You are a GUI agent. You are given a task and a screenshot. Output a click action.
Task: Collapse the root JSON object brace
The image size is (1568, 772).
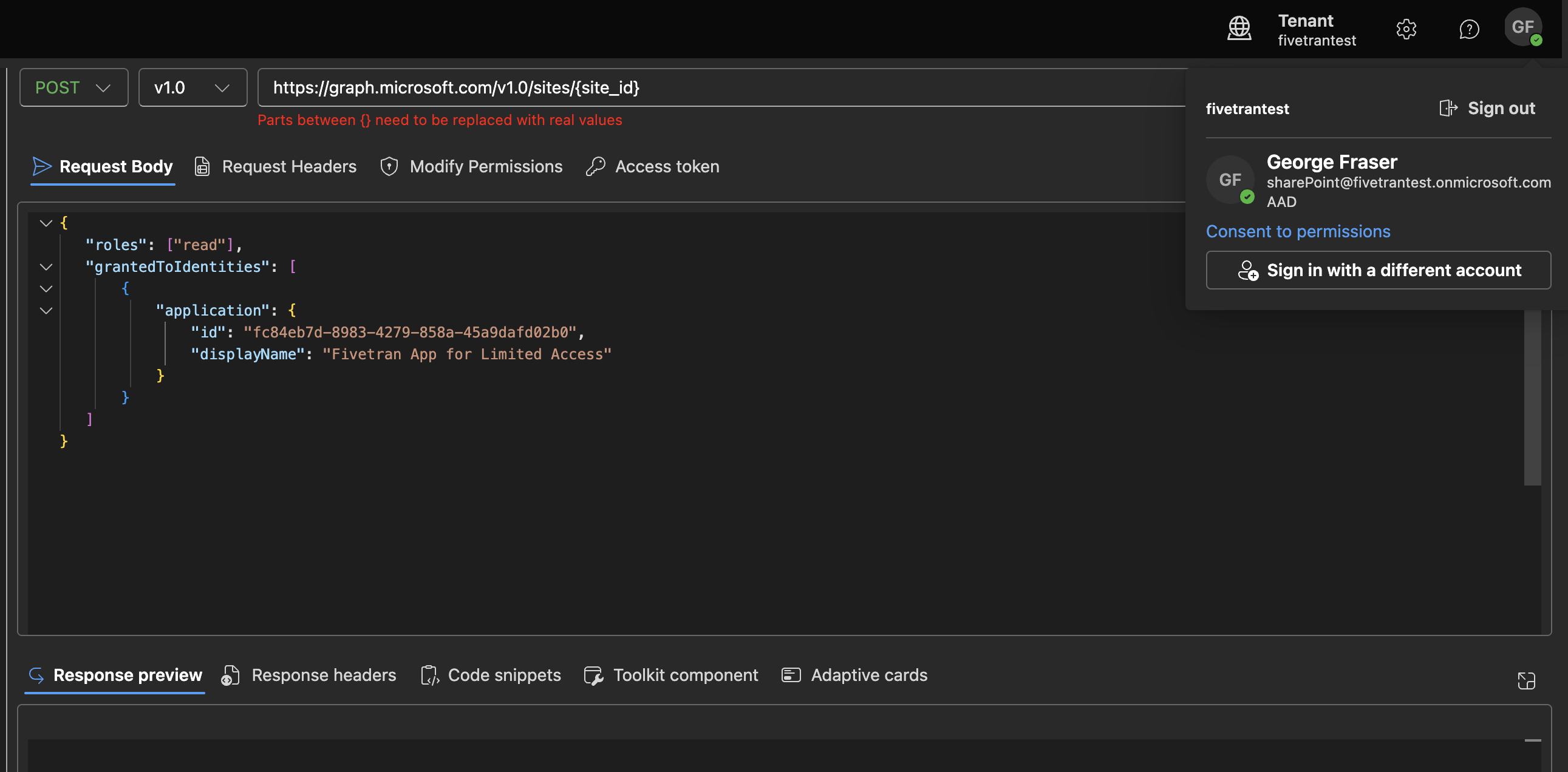pyautogui.click(x=46, y=223)
